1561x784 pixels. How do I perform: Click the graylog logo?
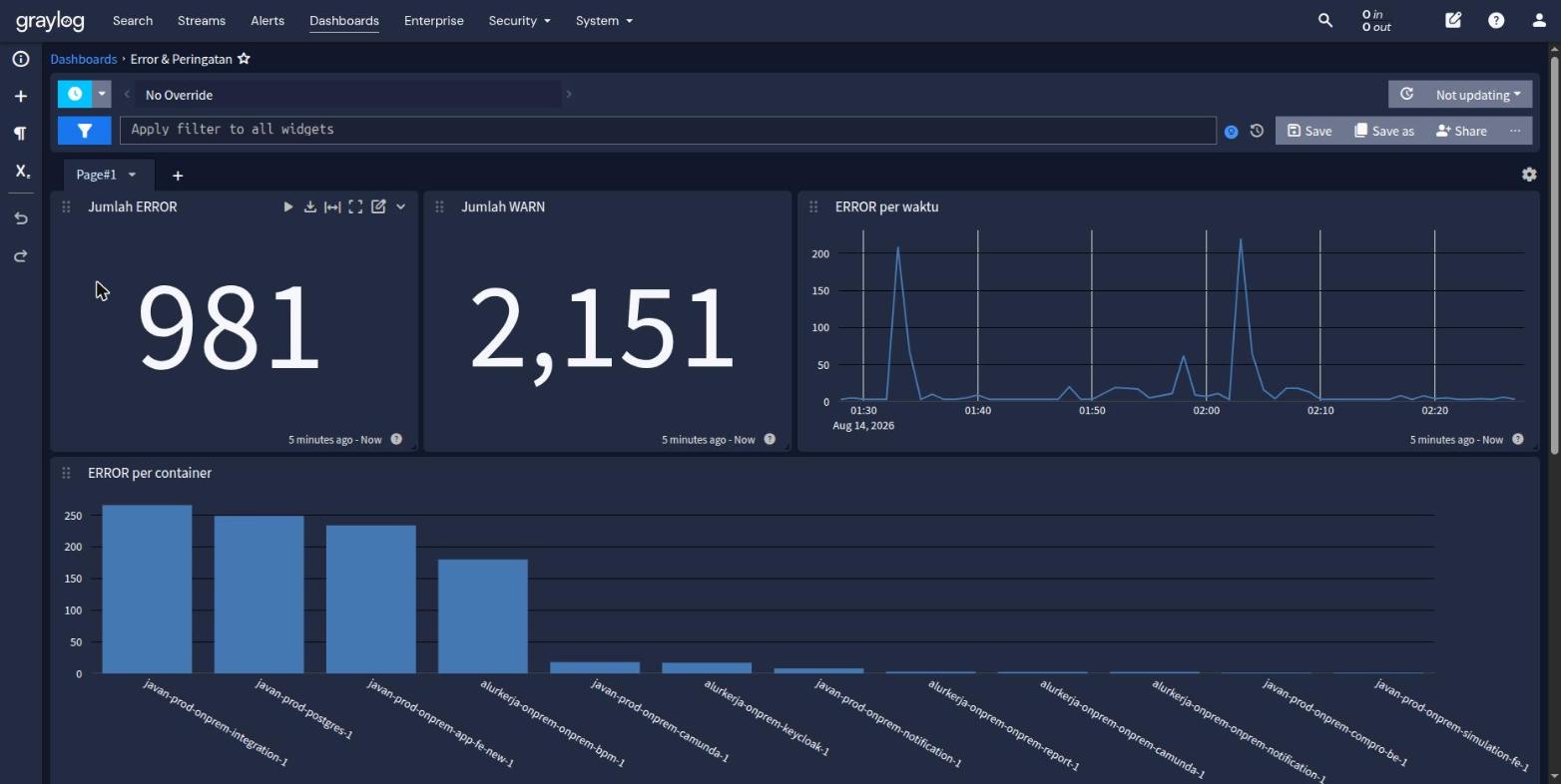pyautogui.click(x=50, y=21)
